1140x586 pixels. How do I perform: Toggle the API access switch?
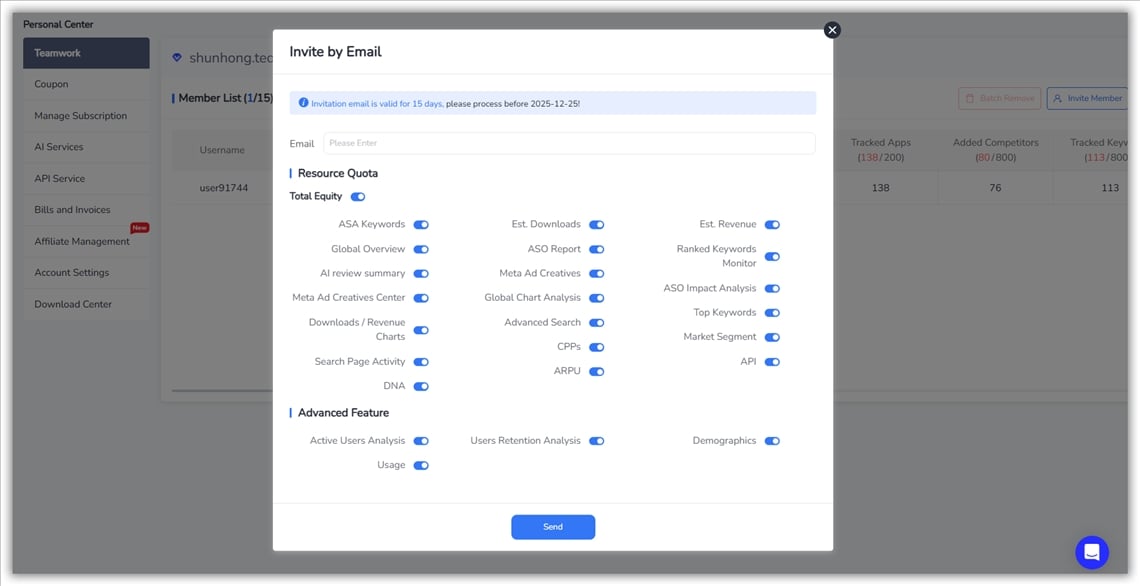(772, 362)
